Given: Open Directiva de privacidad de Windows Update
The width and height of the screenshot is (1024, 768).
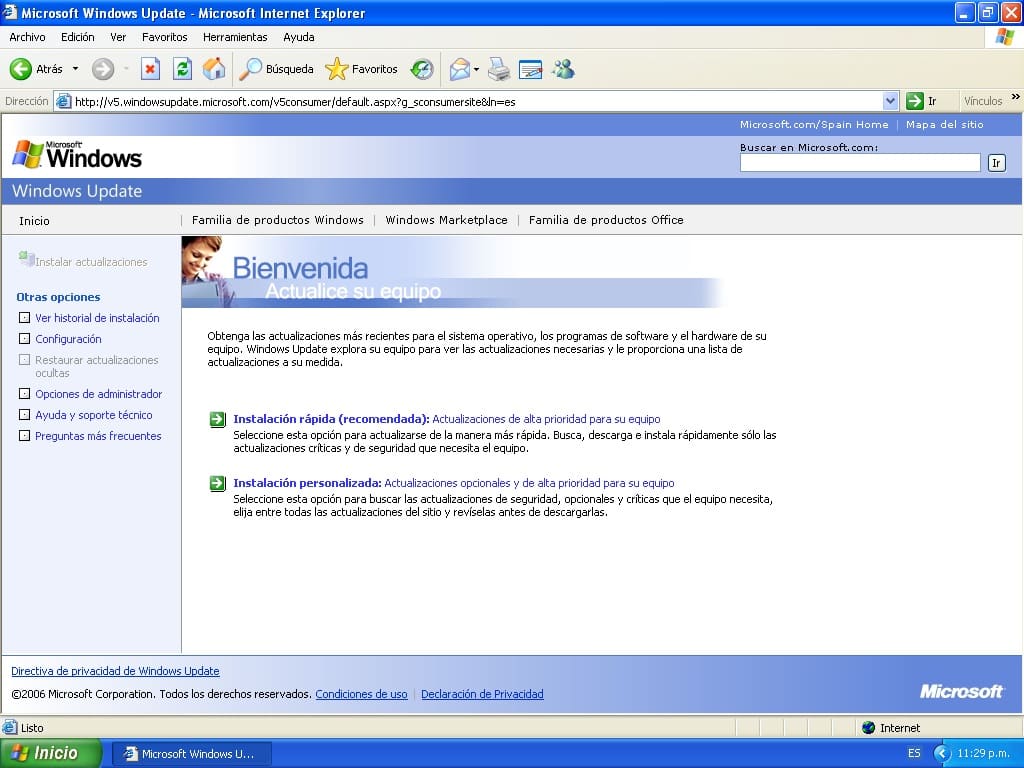Looking at the screenshot, I should coord(115,671).
